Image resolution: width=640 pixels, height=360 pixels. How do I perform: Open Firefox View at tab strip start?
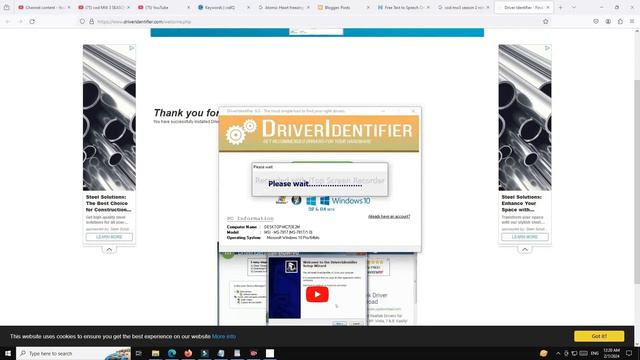tap(7, 7)
